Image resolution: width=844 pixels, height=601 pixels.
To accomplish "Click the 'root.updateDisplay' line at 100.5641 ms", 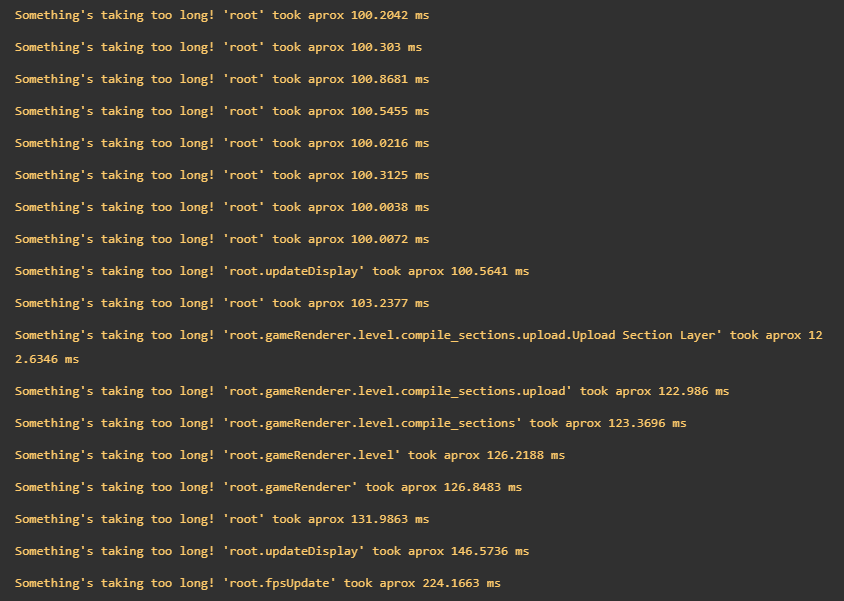I will tap(271, 271).
